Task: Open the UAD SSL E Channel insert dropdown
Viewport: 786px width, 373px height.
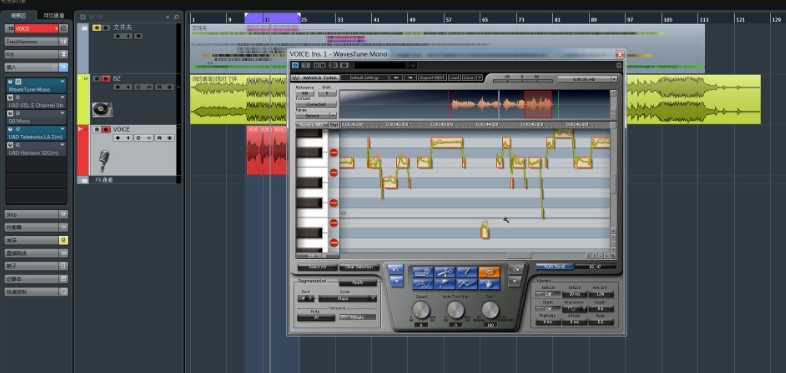Action: pos(62,98)
